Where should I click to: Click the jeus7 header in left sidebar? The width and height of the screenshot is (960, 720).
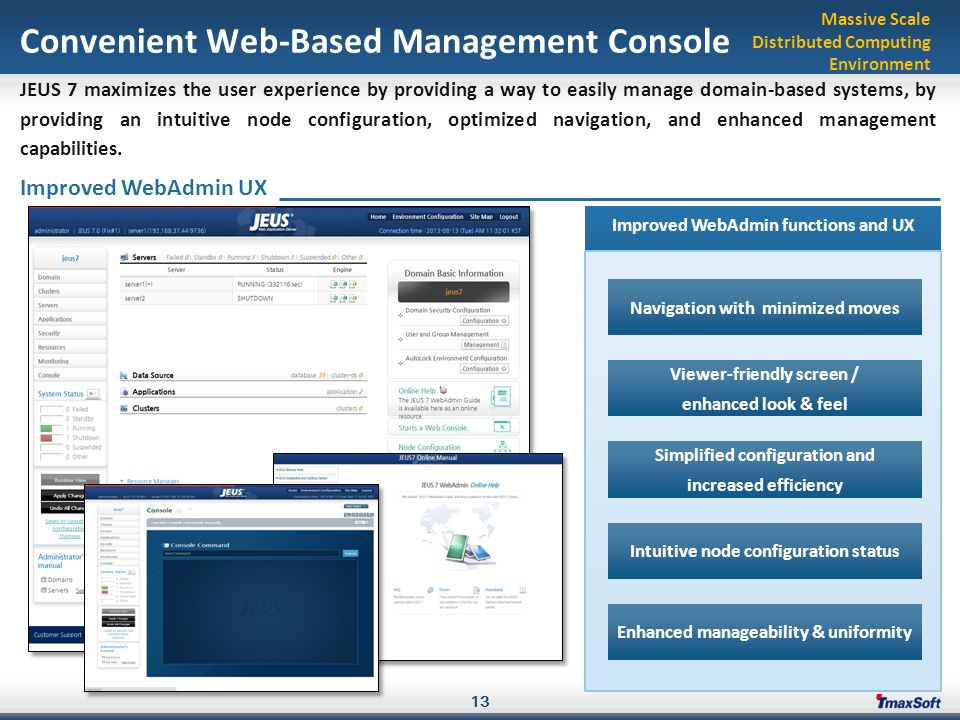click(x=70, y=258)
